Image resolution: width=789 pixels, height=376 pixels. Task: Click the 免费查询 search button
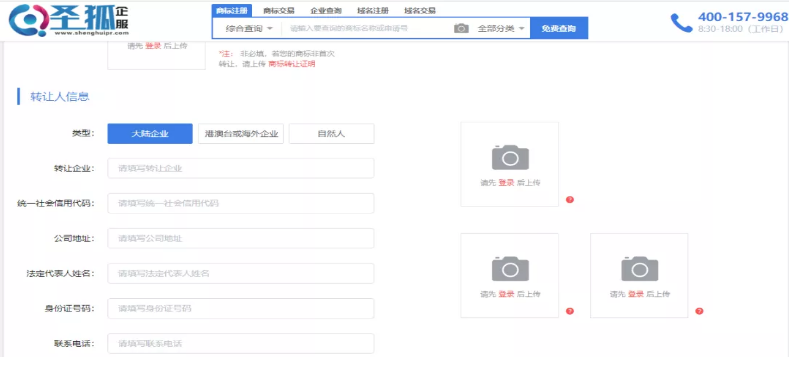(559, 29)
